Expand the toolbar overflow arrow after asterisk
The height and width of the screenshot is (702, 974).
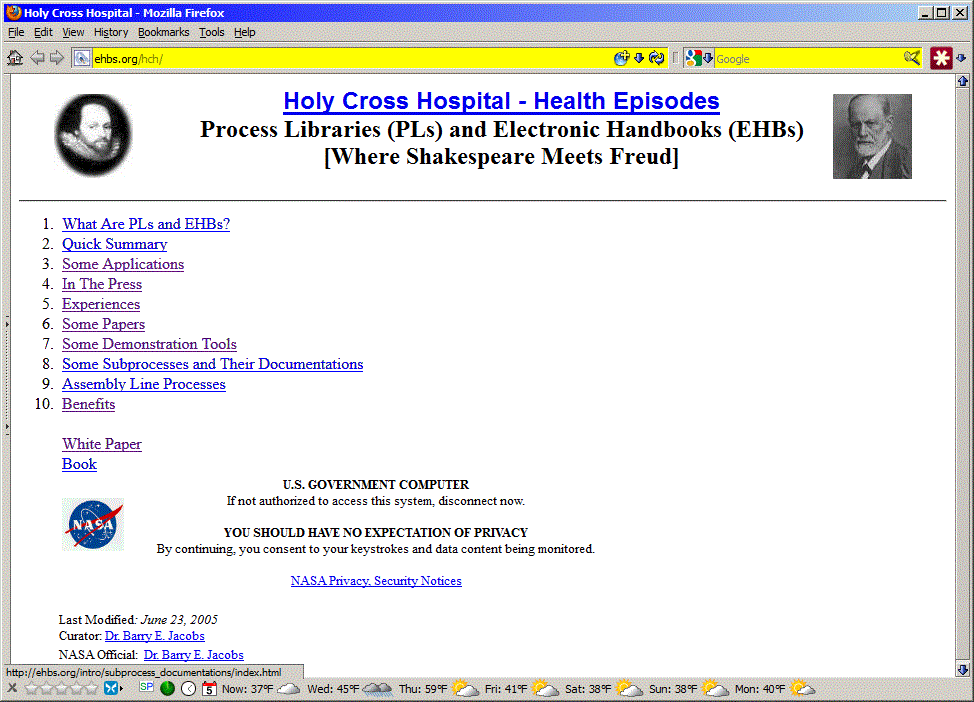click(x=961, y=58)
